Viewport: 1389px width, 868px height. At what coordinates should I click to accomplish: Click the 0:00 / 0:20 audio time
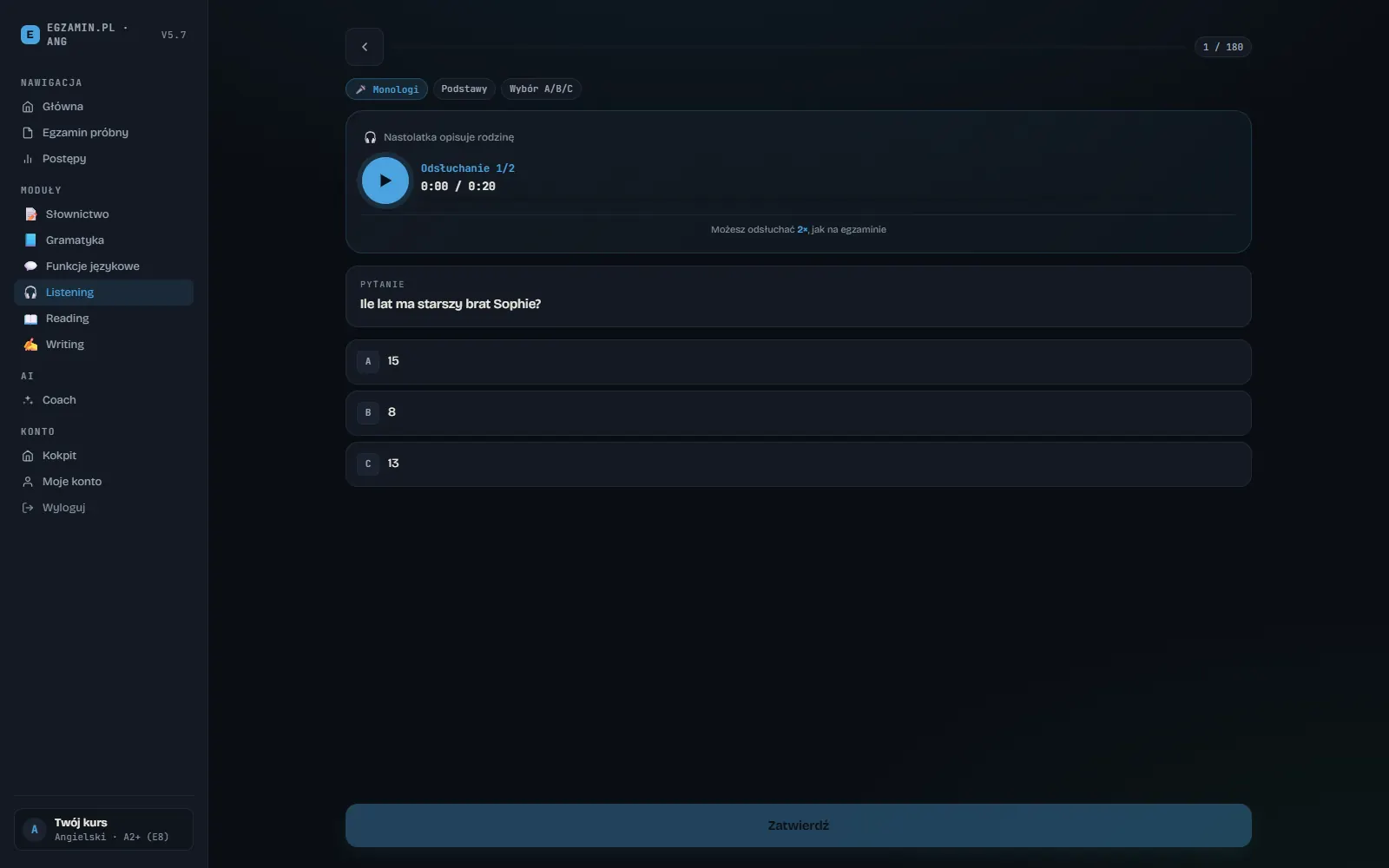pos(458,187)
